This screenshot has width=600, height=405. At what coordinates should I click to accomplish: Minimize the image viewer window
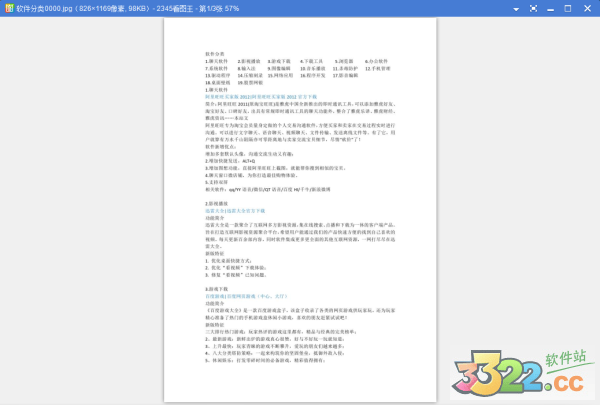tap(550, 10)
